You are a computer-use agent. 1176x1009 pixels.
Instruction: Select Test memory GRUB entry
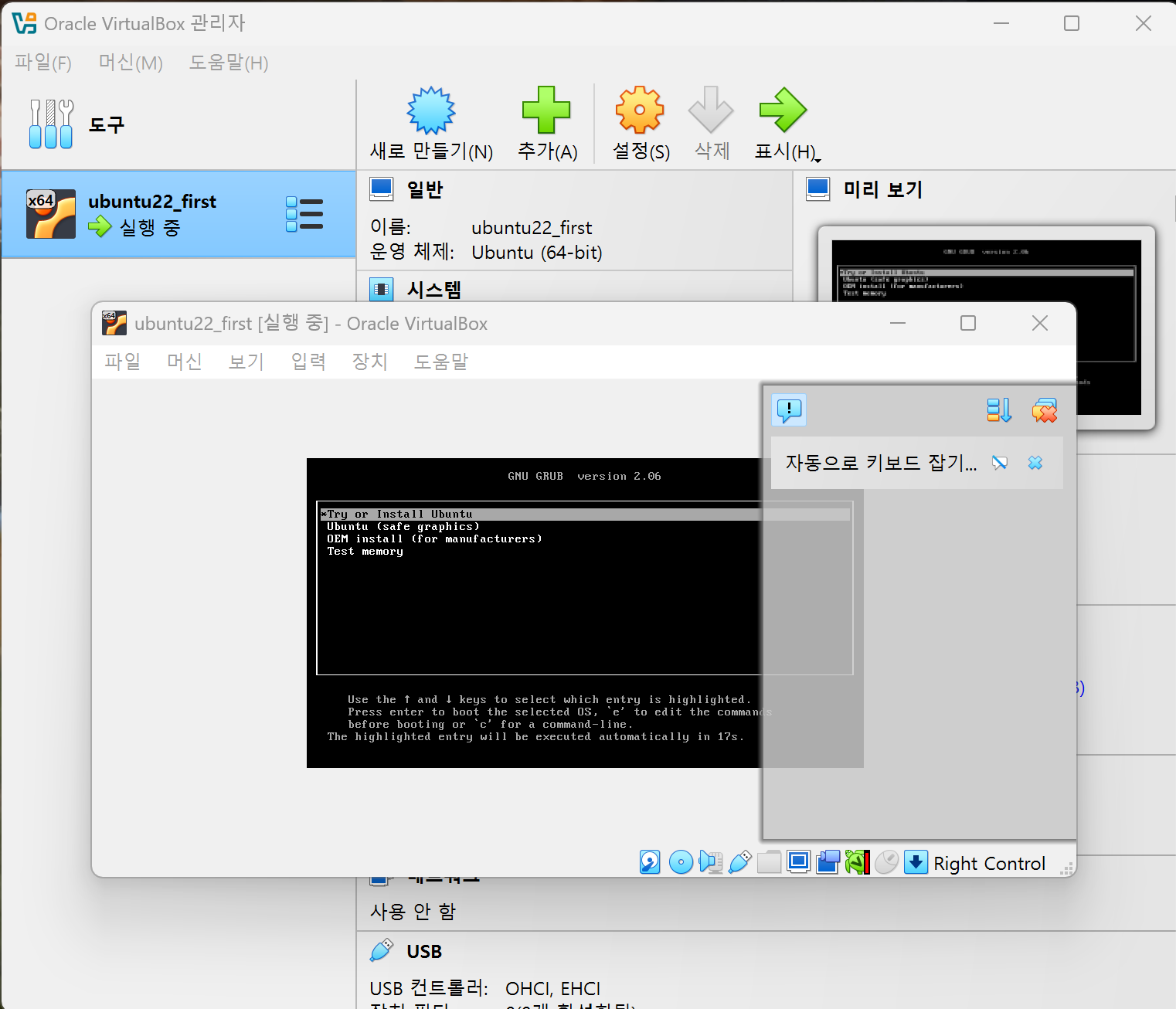pos(365,552)
